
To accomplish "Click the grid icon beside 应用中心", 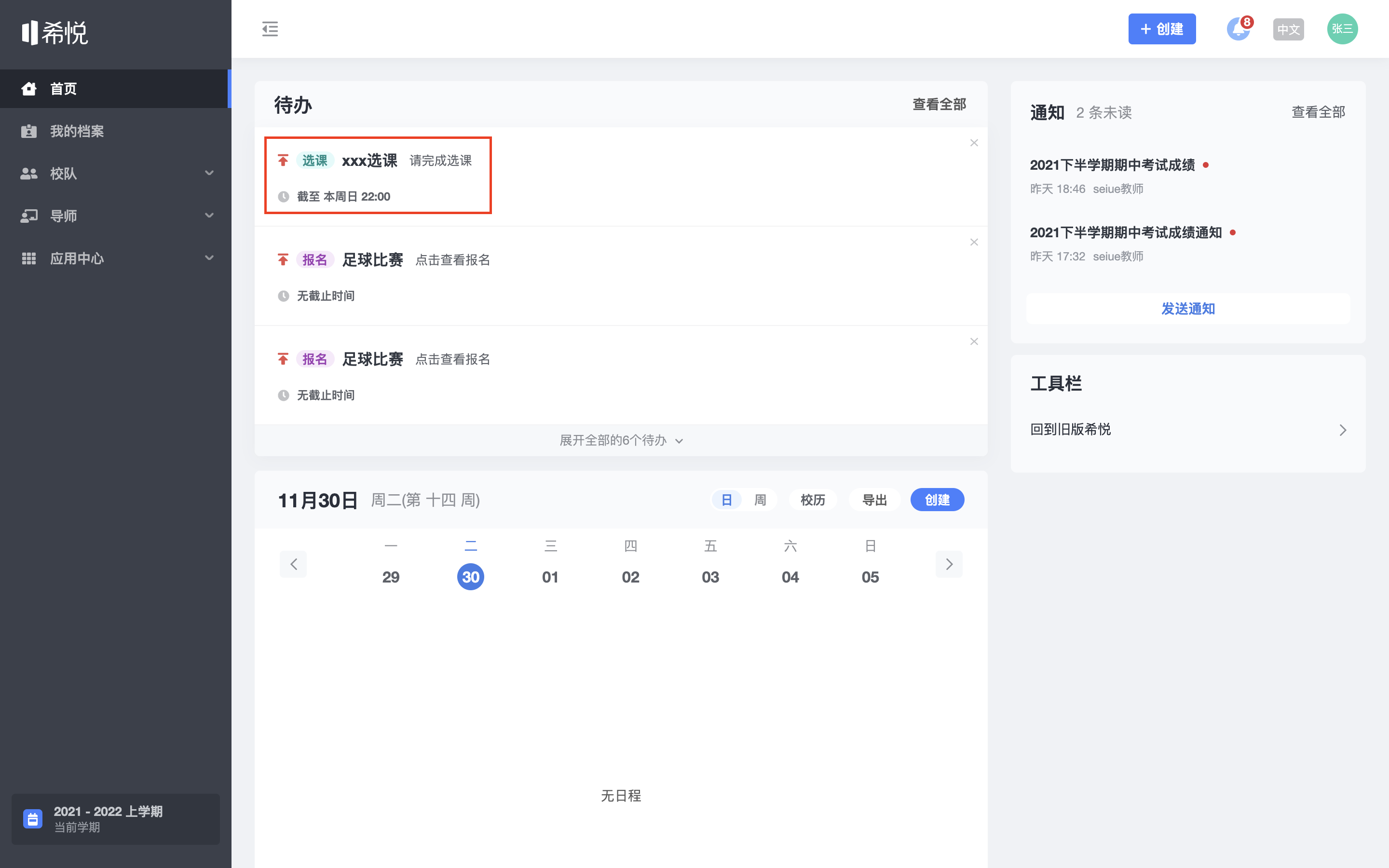I will (x=29, y=258).
